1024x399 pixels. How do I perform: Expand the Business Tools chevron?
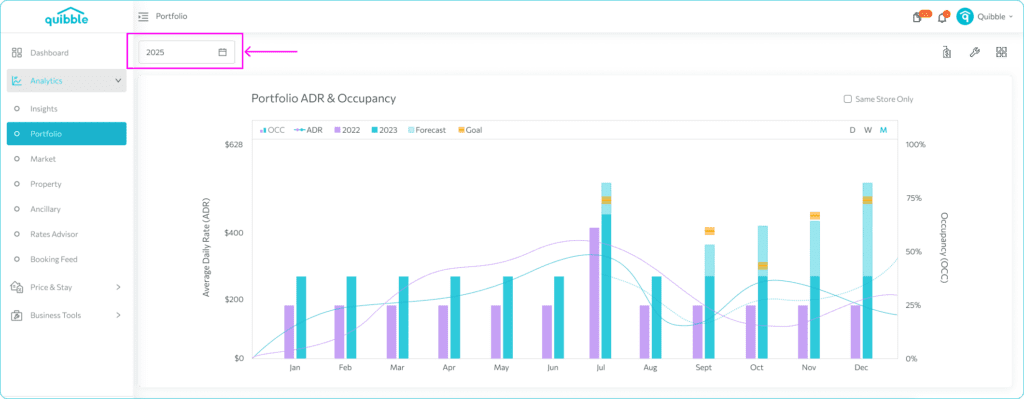coord(118,315)
